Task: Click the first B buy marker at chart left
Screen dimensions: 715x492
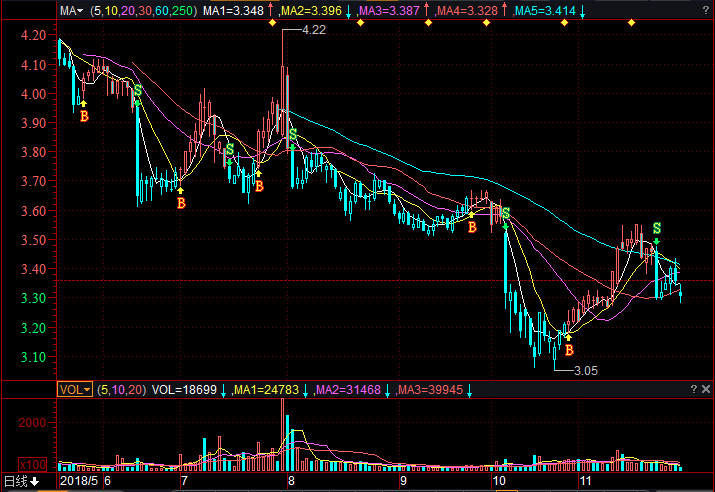Action: tap(84, 116)
